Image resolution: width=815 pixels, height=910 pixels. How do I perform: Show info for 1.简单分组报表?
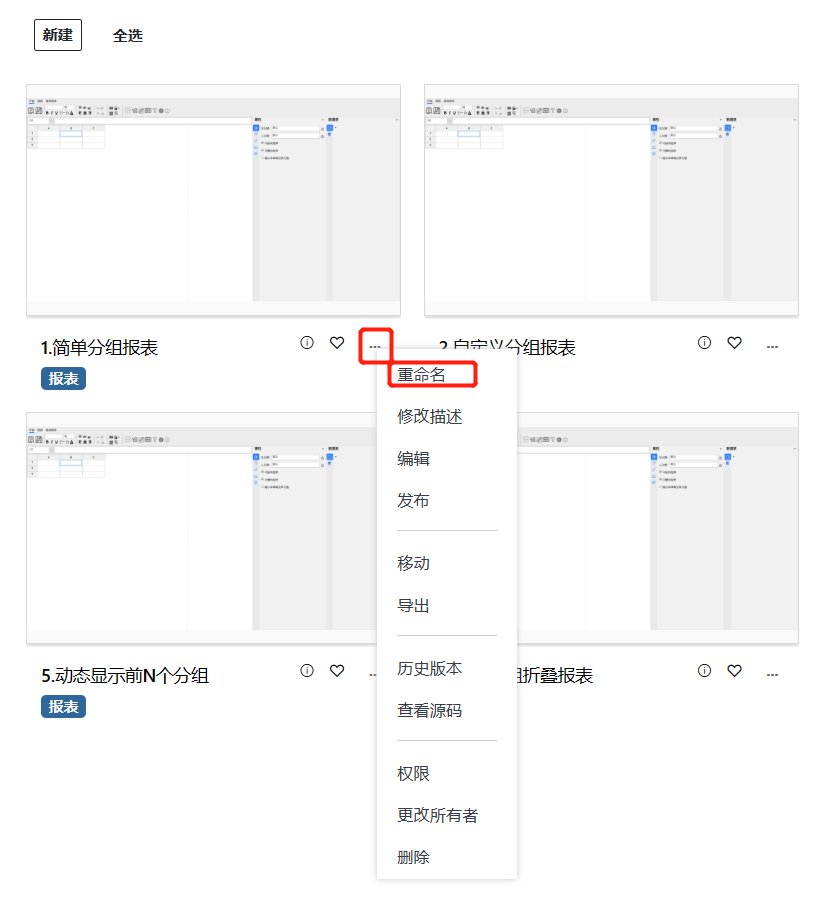307,342
